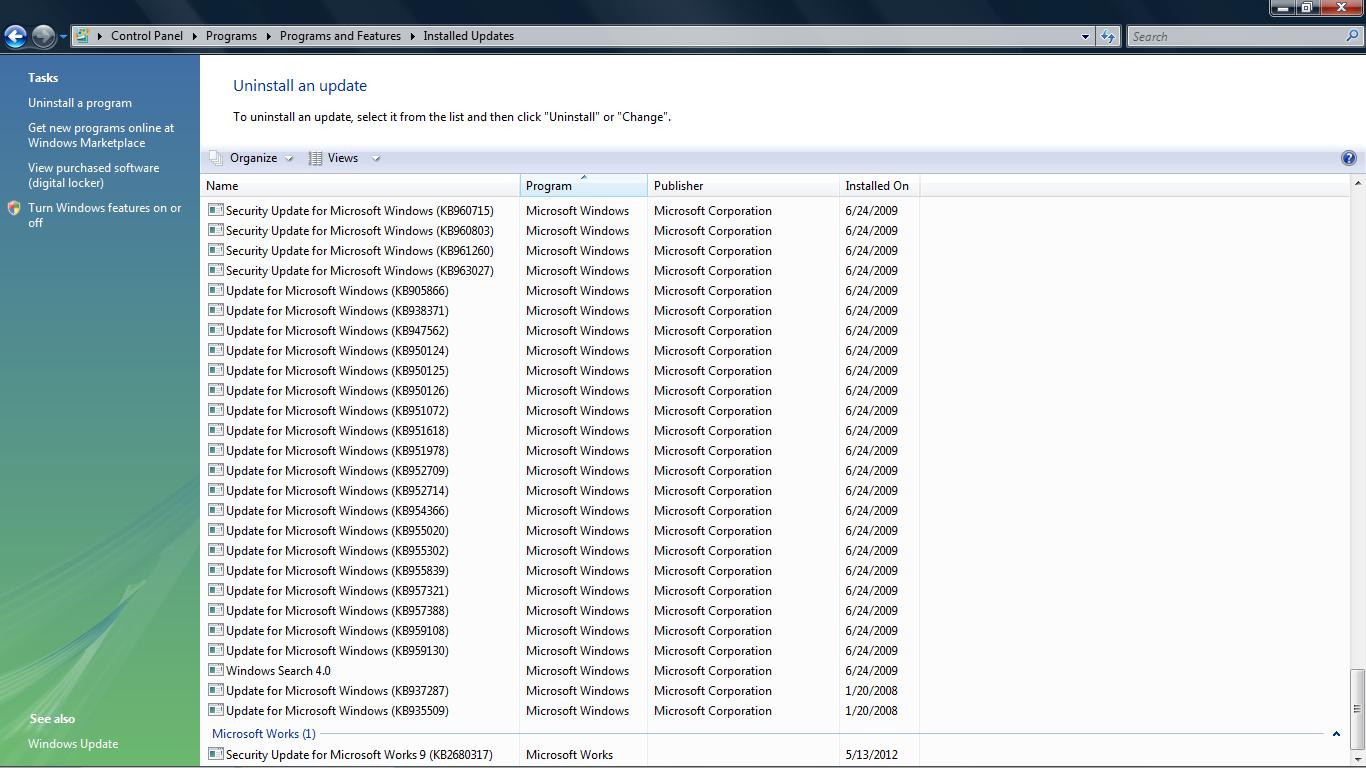Viewport: 1366px width, 768px height.
Task: Select the Microsoft Works (1) group header
Action: point(263,734)
